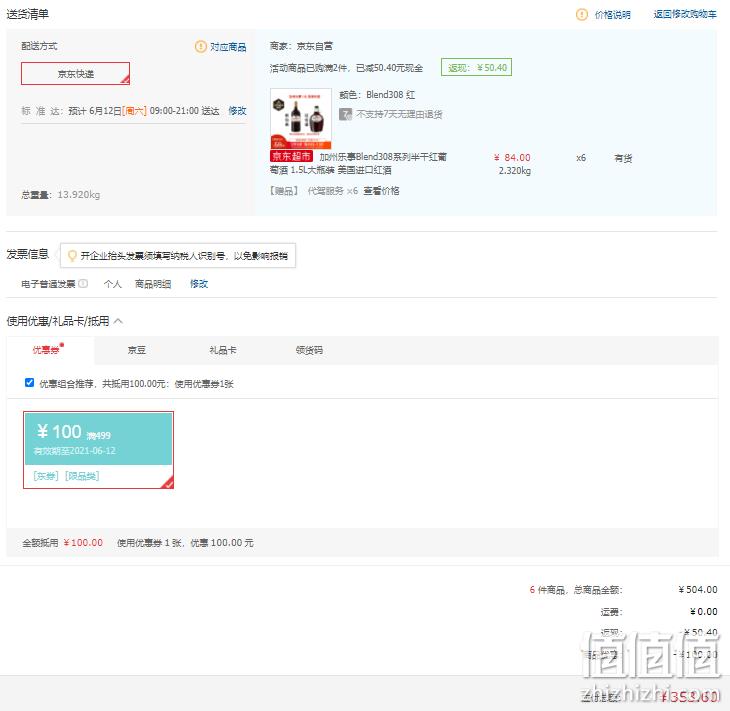
Task: Click the no 7-day return icon
Action: click(x=345, y=114)
